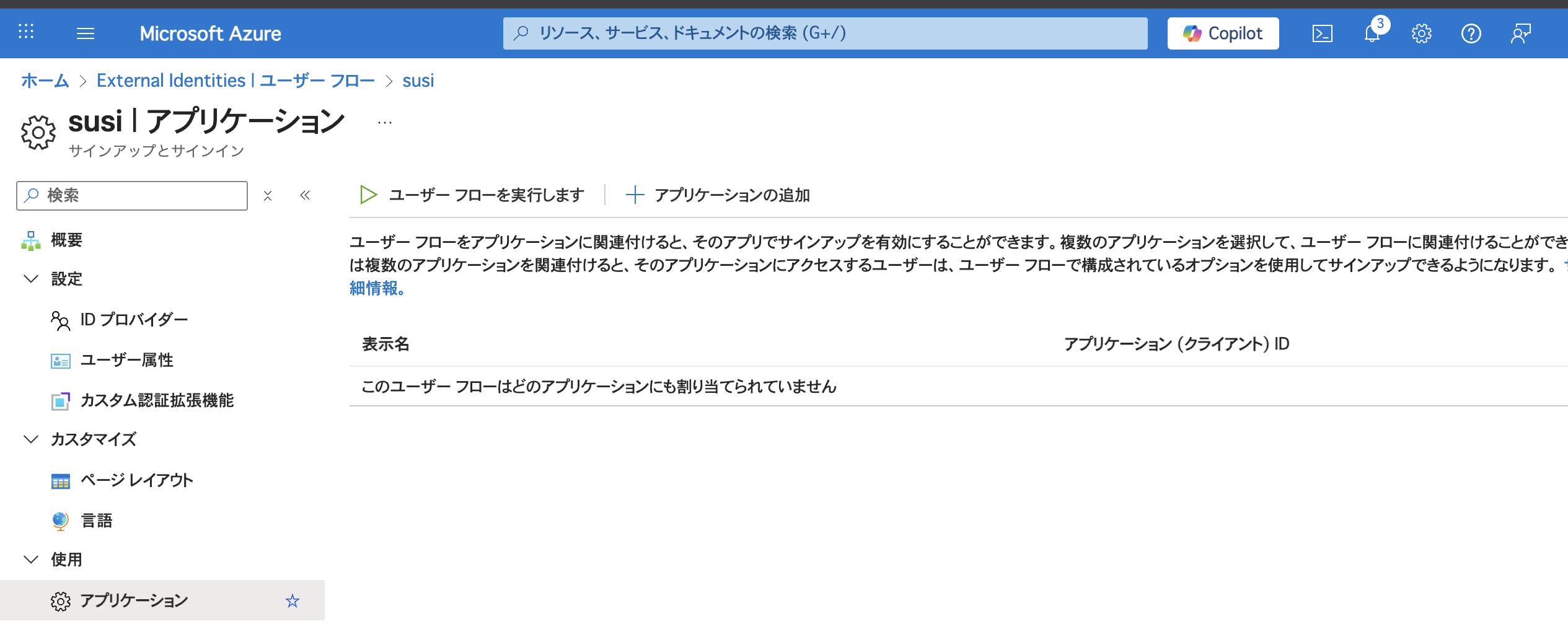The image size is (1568, 637).
Task: Click the app launcher grid icon
Action: (26, 32)
